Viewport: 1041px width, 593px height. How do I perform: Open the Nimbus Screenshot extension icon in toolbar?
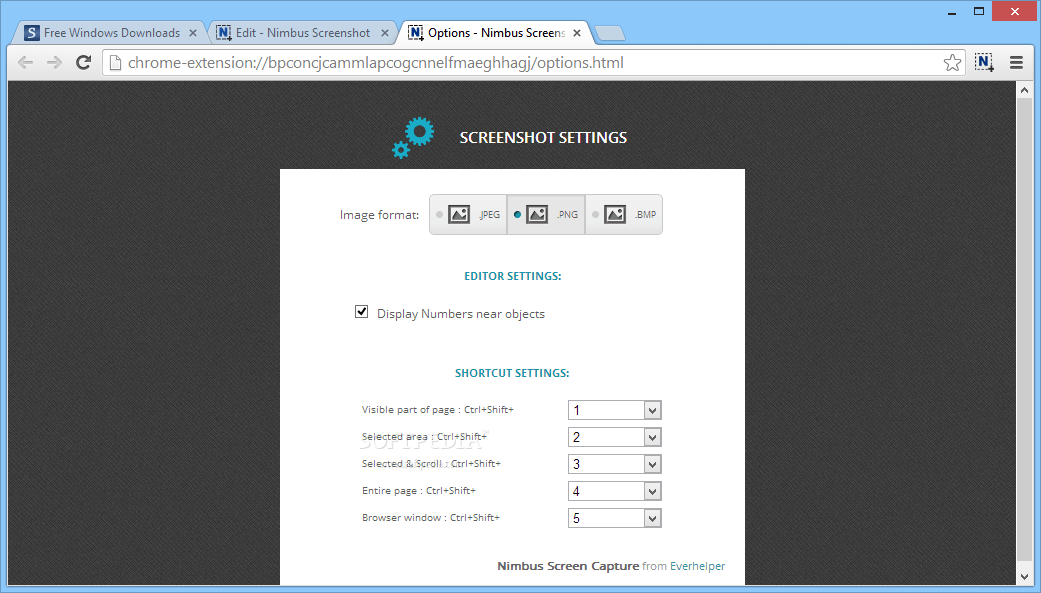(984, 62)
